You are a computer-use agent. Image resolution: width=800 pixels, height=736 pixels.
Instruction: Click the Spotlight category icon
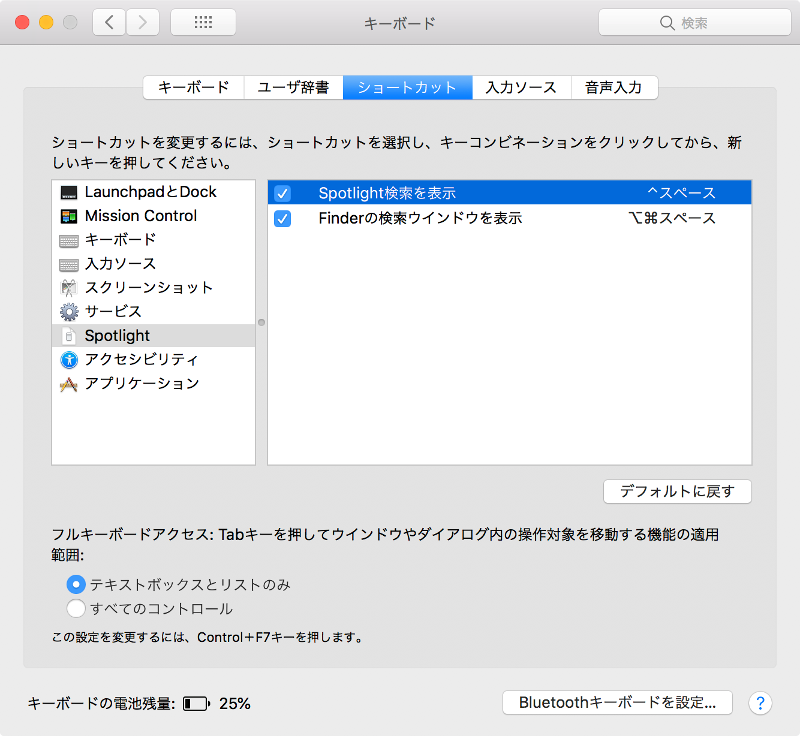[69, 336]
